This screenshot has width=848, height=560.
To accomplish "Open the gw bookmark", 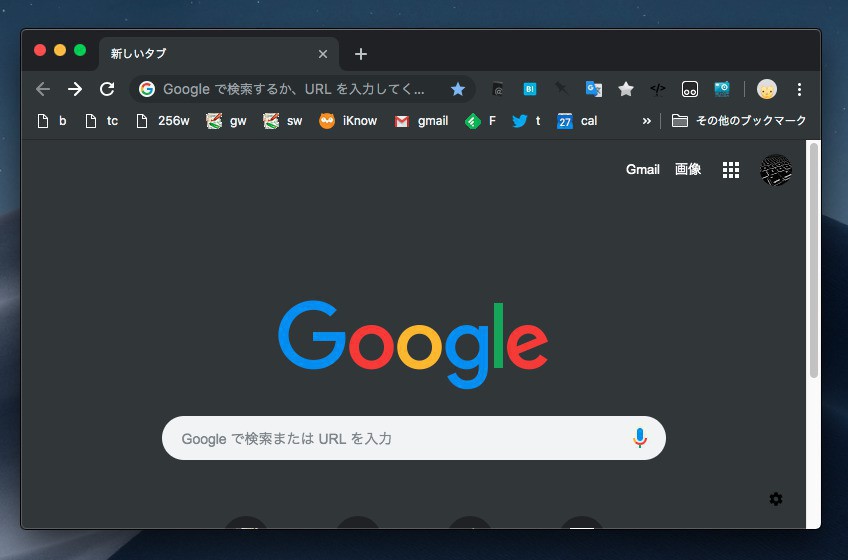I will point(227,121).
